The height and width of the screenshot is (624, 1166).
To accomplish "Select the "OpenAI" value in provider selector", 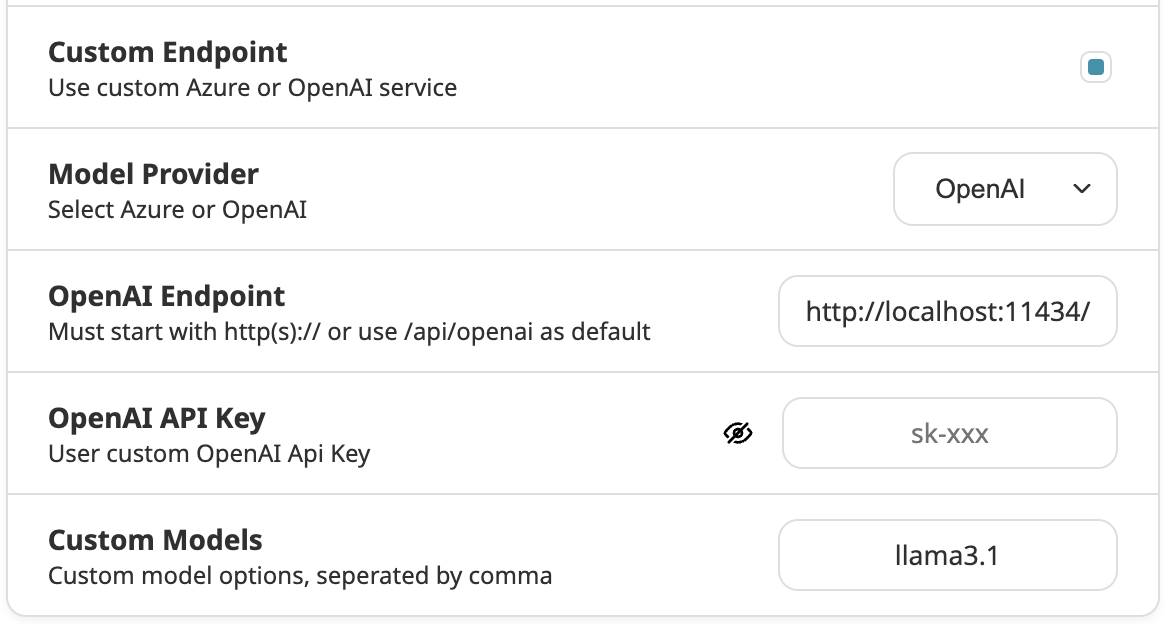I will click(x=980, y=189).
